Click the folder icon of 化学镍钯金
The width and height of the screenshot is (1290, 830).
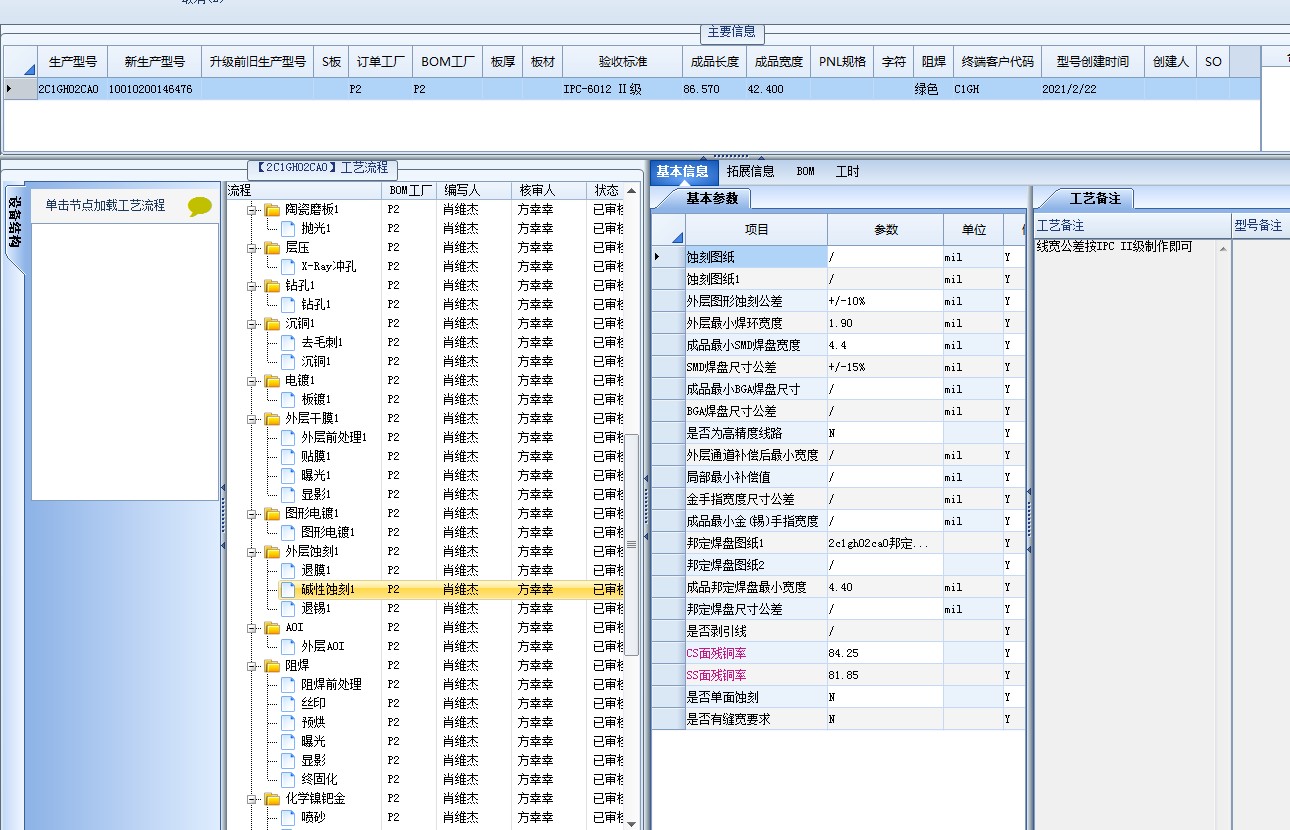[272, 799]
